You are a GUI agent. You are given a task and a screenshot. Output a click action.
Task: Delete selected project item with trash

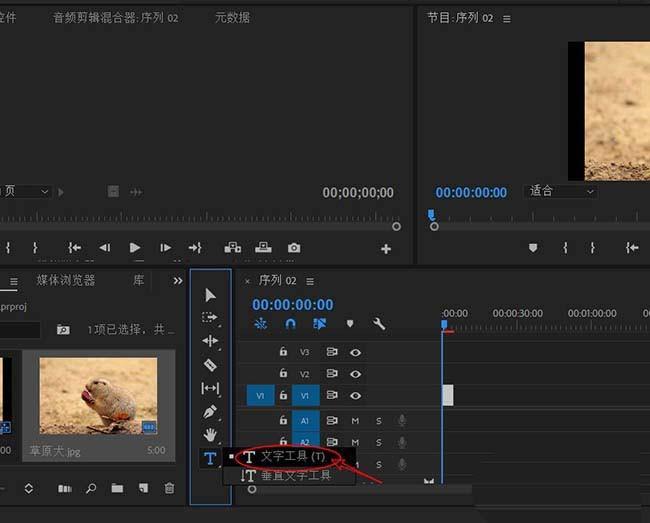coord(170,488)
